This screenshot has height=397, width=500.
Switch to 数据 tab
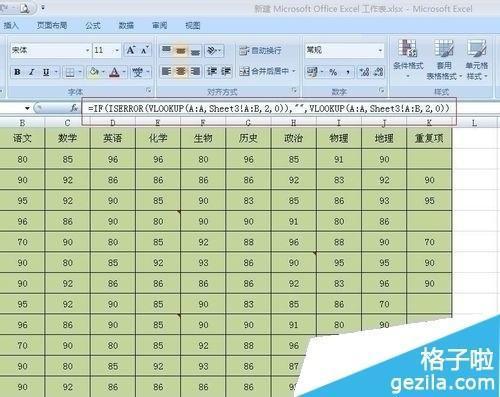(126, 25)
